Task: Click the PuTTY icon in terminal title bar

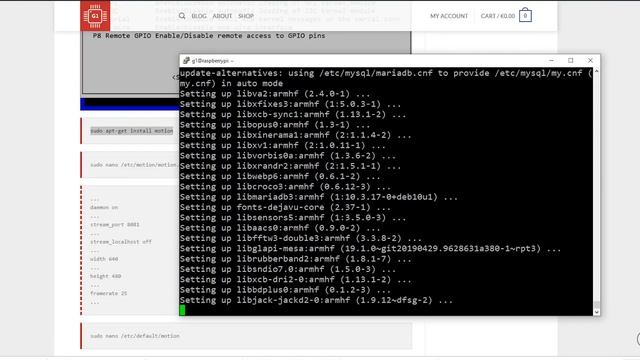Action: click(x=186, y=60)
